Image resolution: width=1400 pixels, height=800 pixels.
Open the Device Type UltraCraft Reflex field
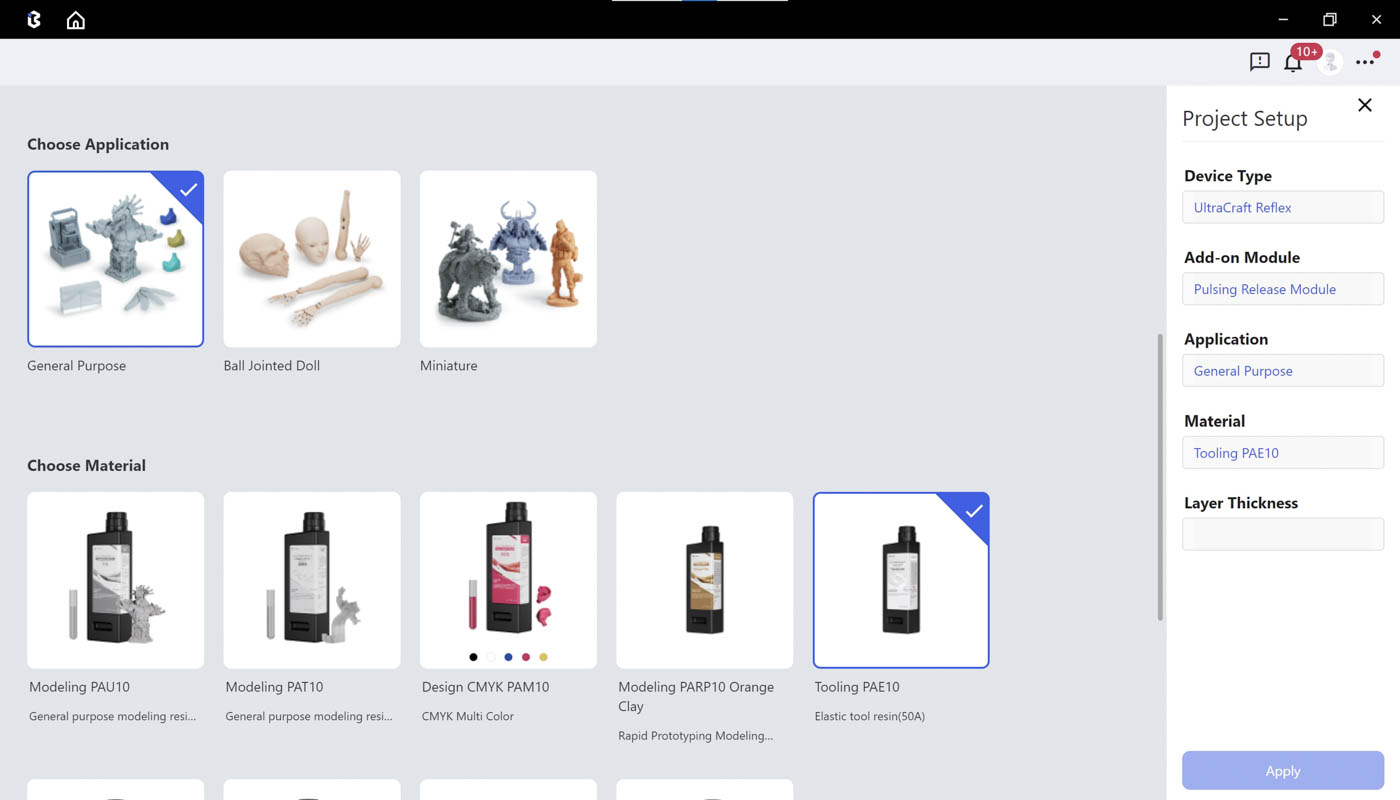point(1283,207)
